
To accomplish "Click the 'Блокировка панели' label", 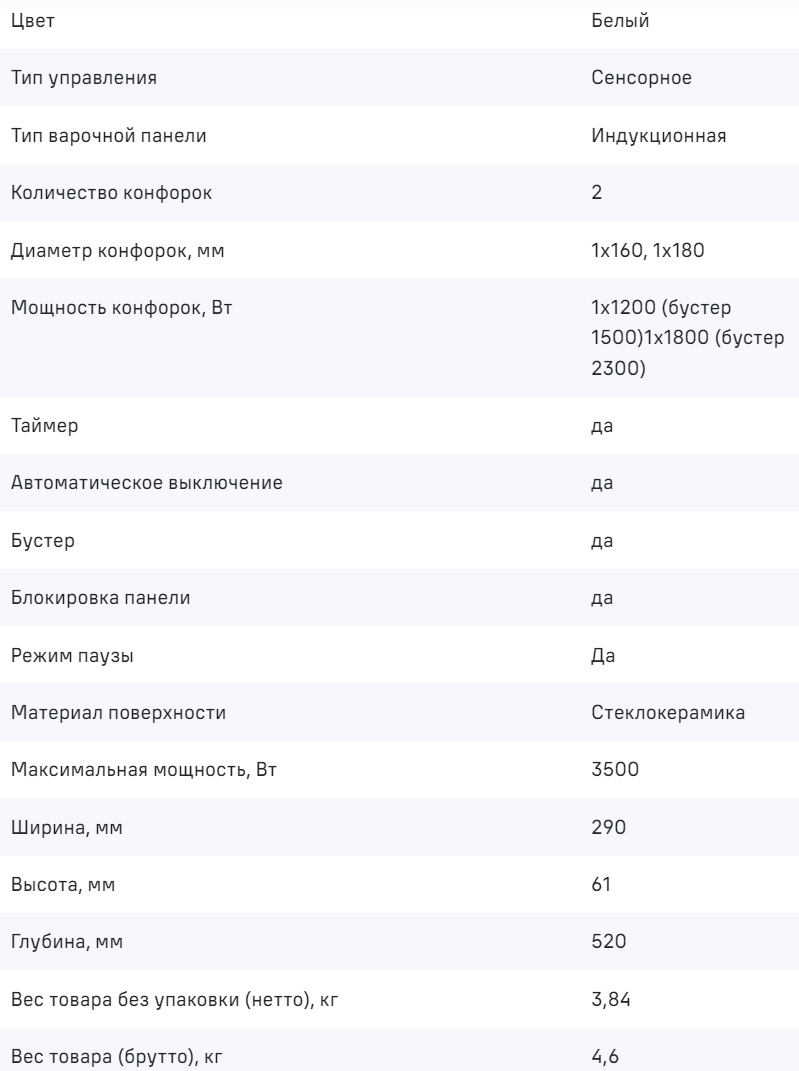I will (101, 598).
